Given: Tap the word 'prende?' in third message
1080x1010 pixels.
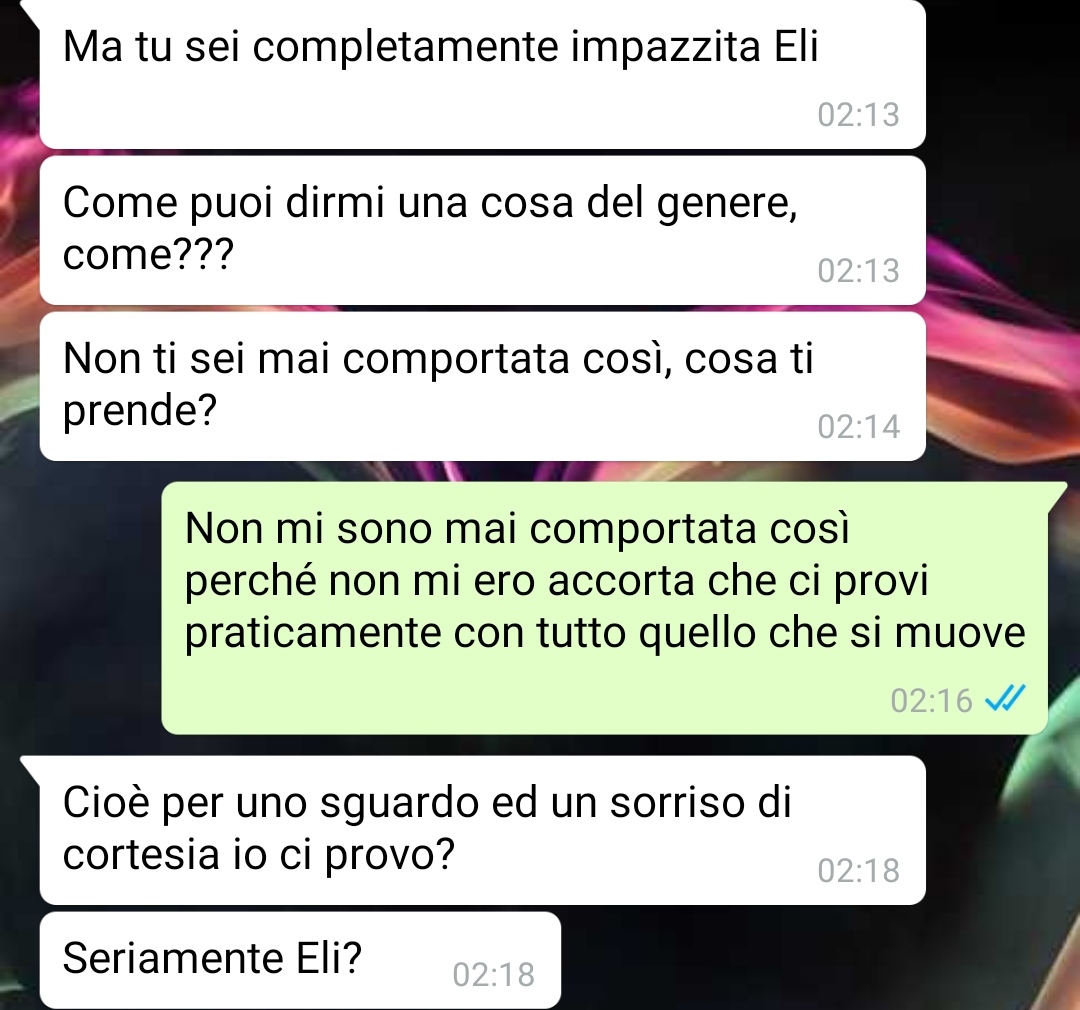Looking at the screenshot, I should (140, 411).
